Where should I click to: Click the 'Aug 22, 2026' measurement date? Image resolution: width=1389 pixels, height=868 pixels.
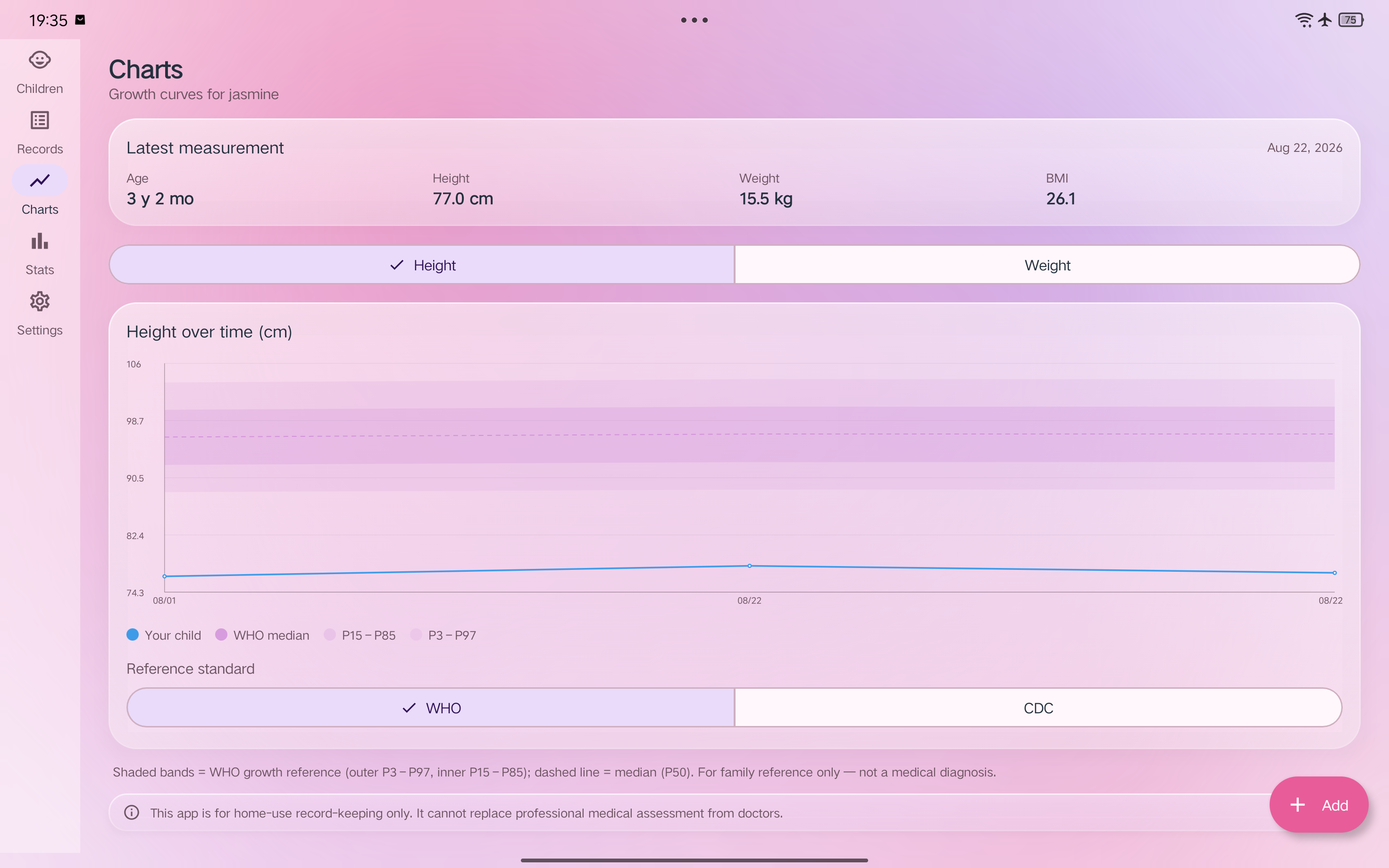(1304, 148)
